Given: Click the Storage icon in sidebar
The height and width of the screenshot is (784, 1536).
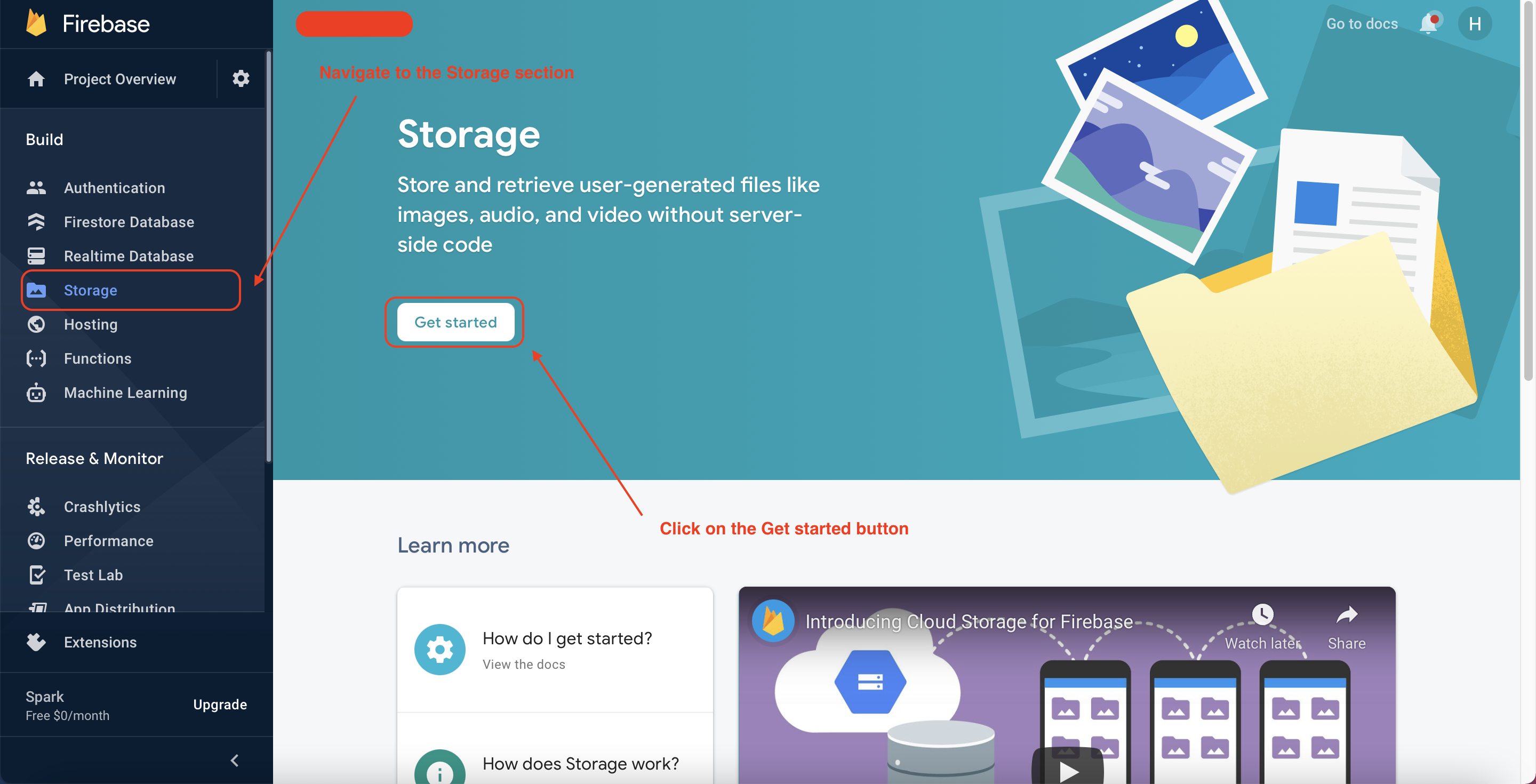Looking at the screenshot, I should (38, 289).
